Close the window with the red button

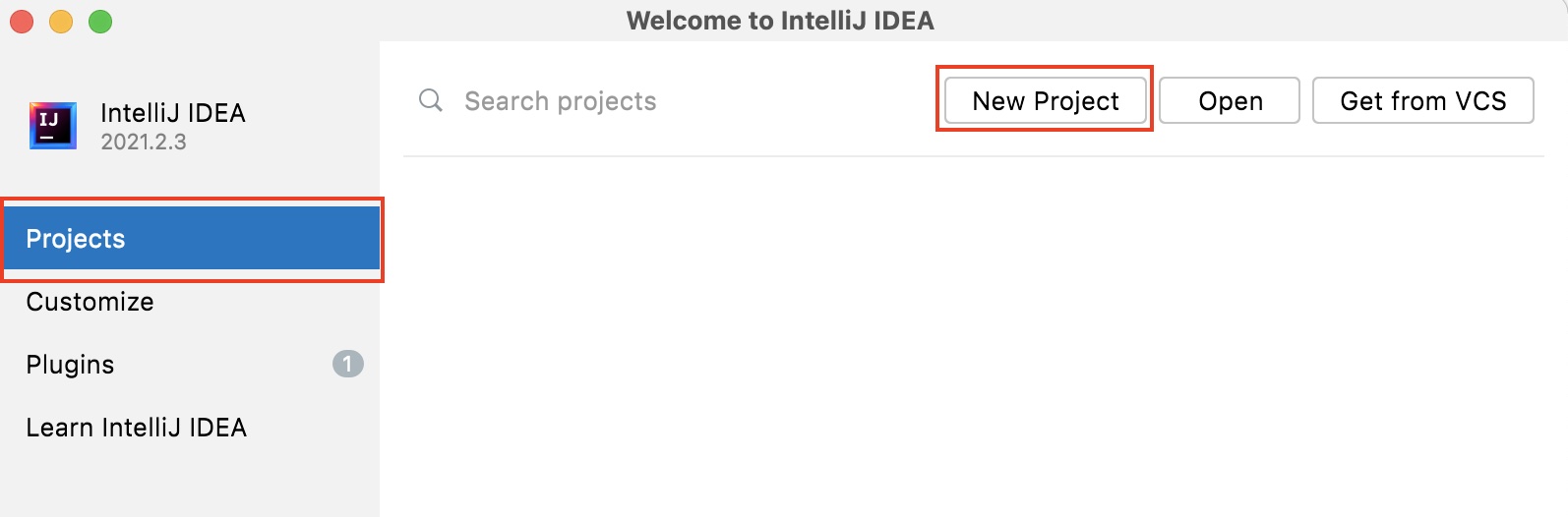(22, 21)
